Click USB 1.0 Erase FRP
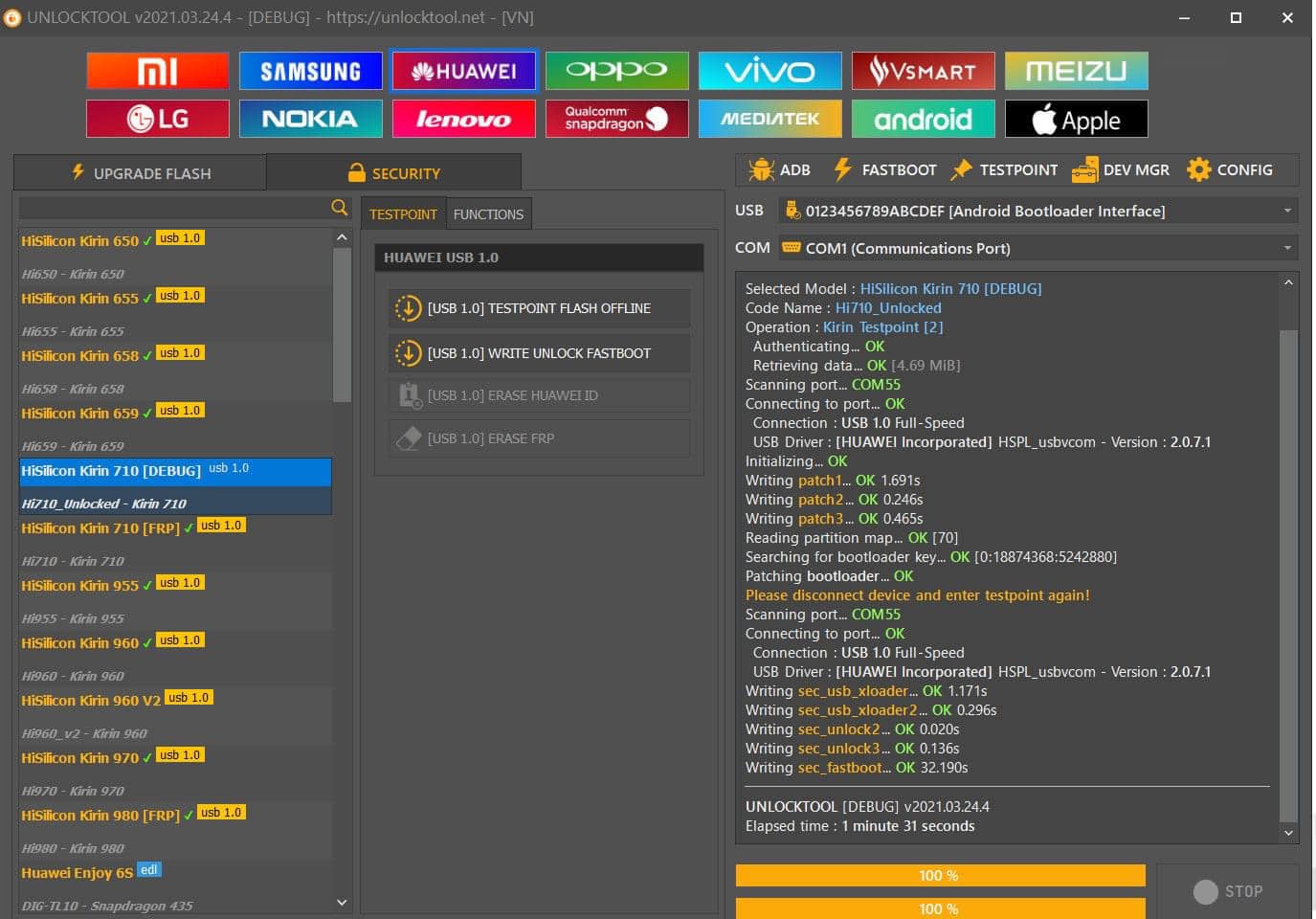This screenshot has width=1316, height=919. tap(539, 438)
